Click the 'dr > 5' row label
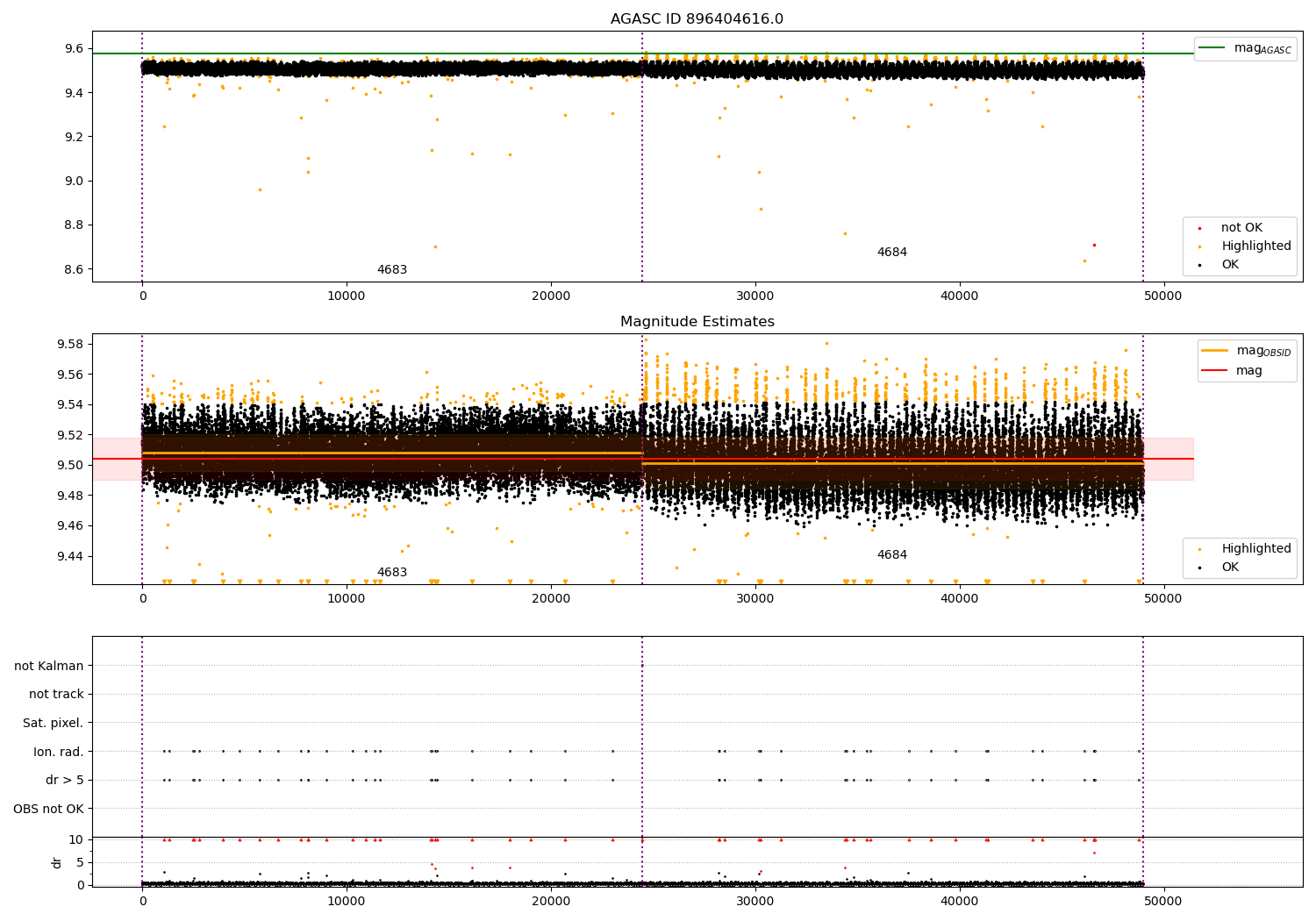The width and height of the screenshot is (1316, 921). pos(64,781)
